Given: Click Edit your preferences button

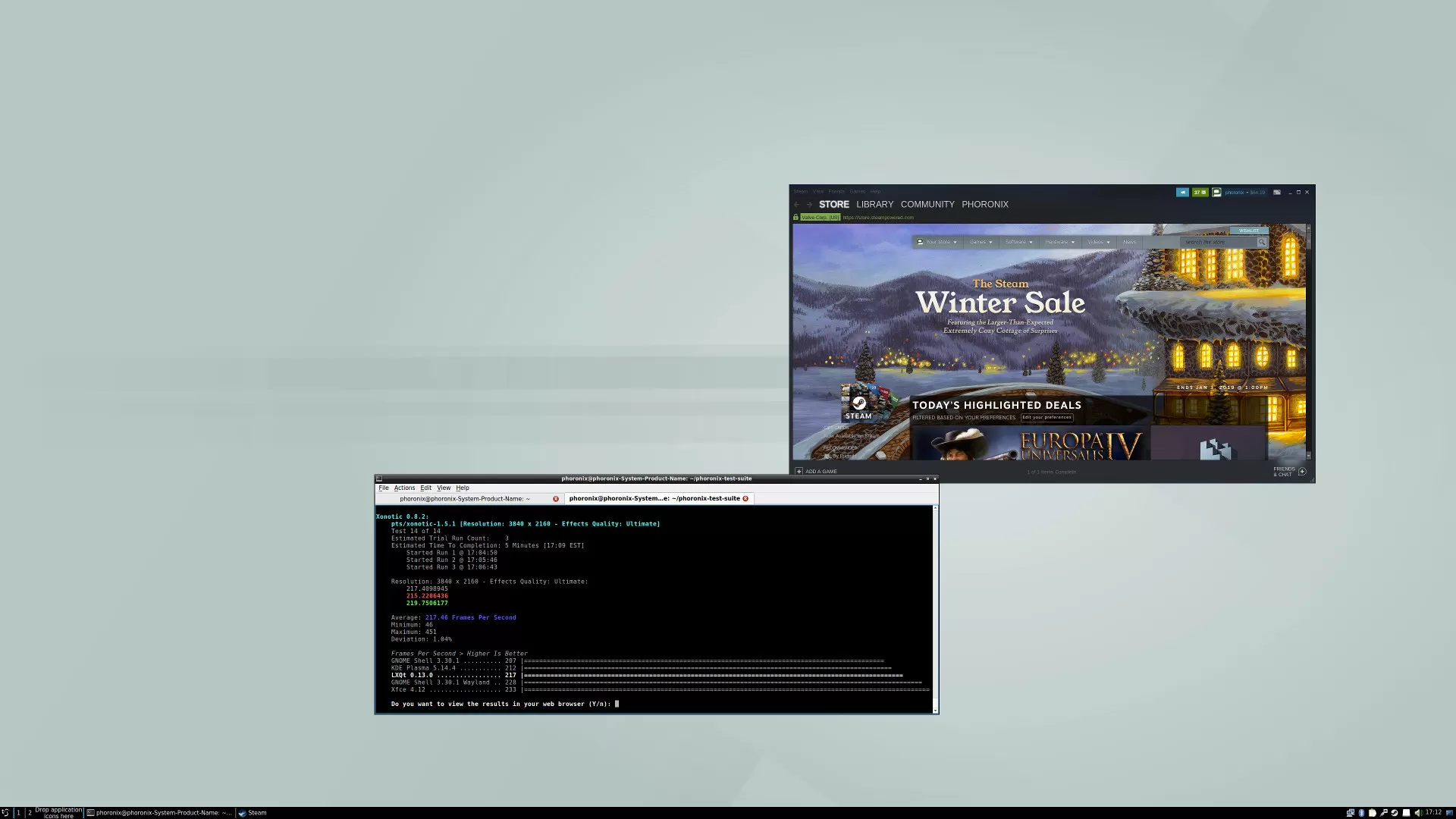Looking at the screenshot, I should (1046, 418).
